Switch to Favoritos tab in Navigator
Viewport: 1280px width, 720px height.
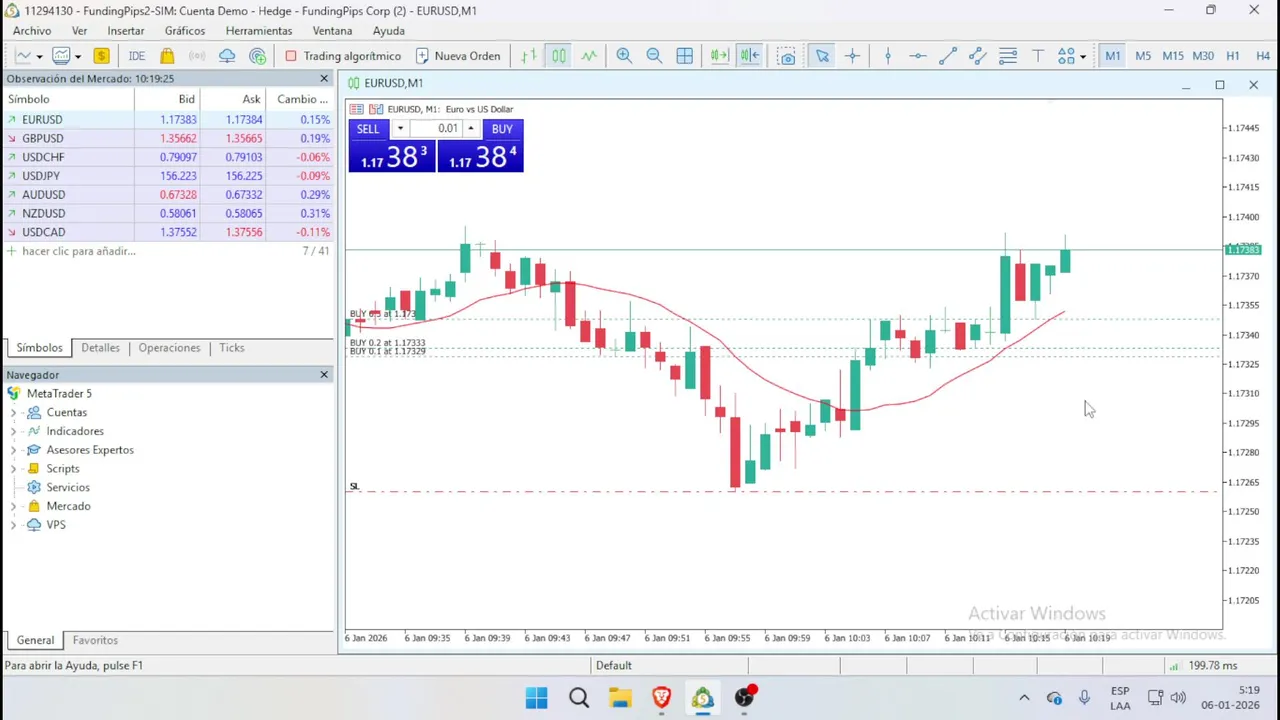[95, 640]
